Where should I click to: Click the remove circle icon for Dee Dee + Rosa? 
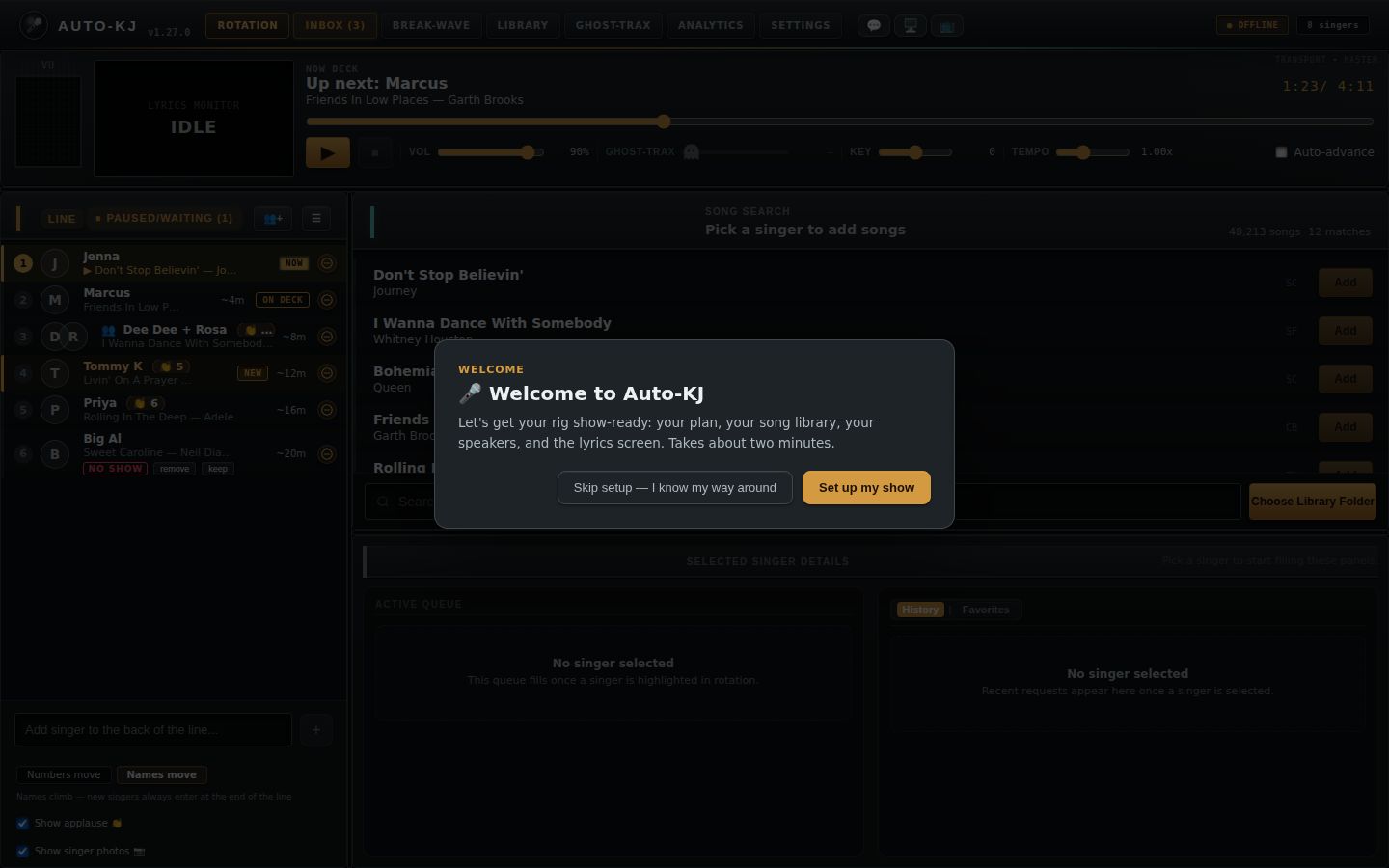point(327,337)
